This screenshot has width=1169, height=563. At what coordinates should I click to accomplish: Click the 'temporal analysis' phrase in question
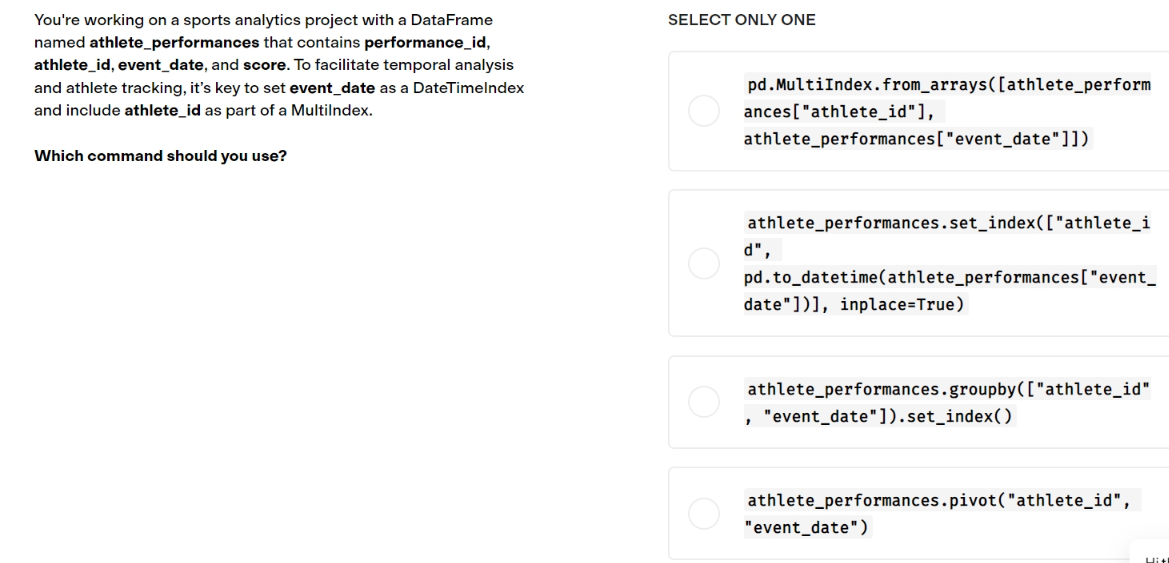coord(448,65)
